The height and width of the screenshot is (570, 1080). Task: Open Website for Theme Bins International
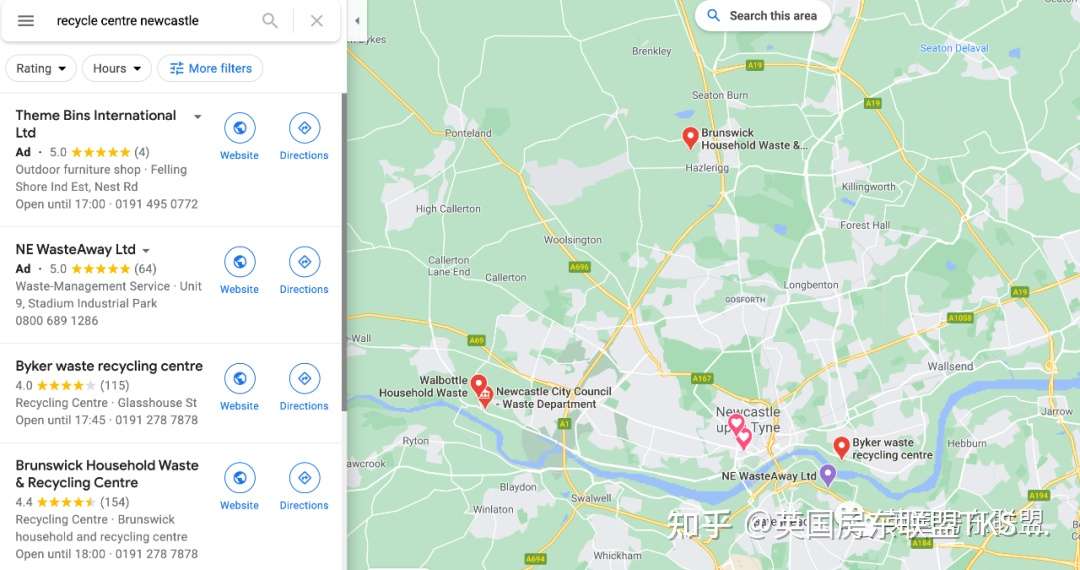[x=240, y=137]
